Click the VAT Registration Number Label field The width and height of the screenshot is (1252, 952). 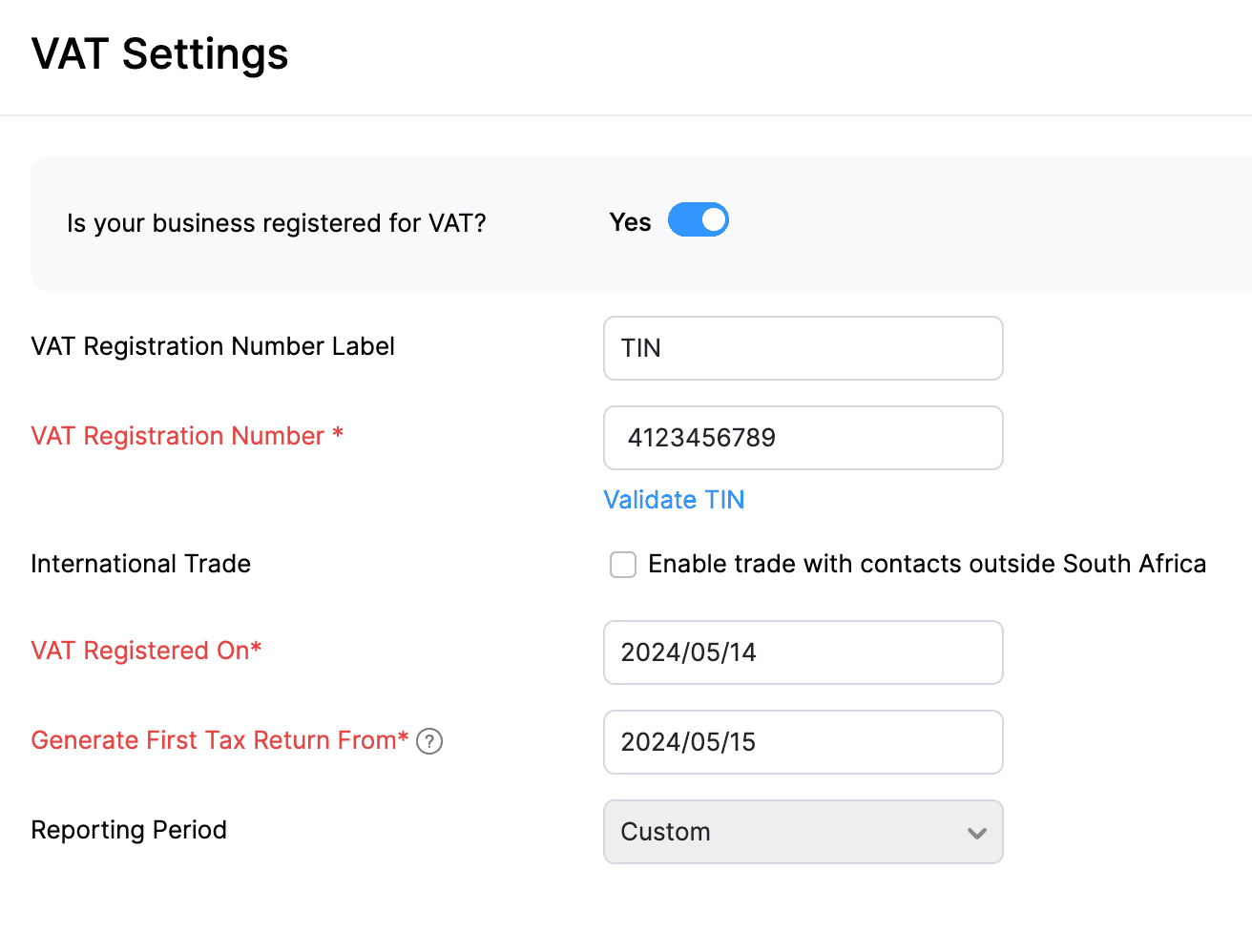click(803, 348)
